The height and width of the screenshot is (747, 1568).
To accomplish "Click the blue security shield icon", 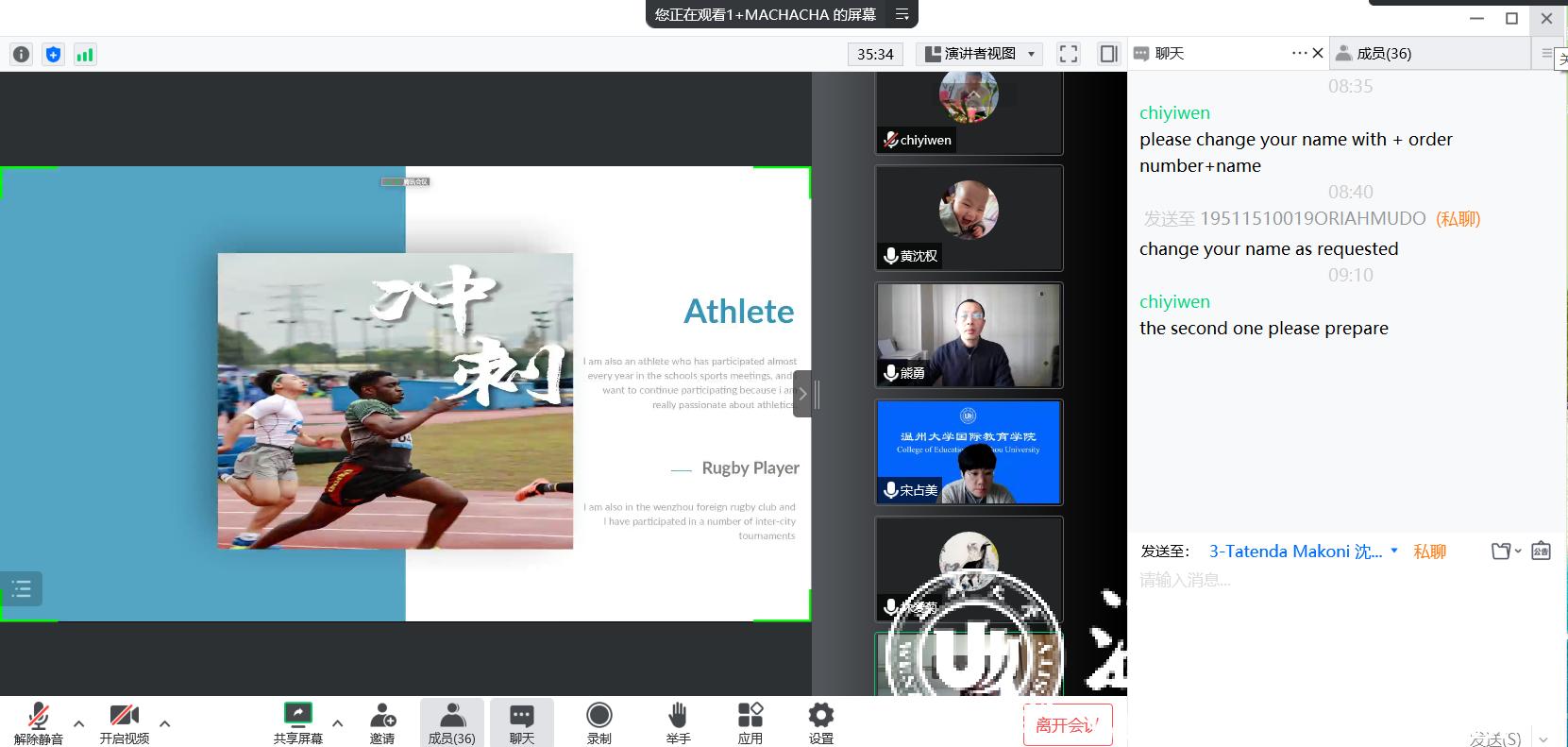I will (53, 55).
